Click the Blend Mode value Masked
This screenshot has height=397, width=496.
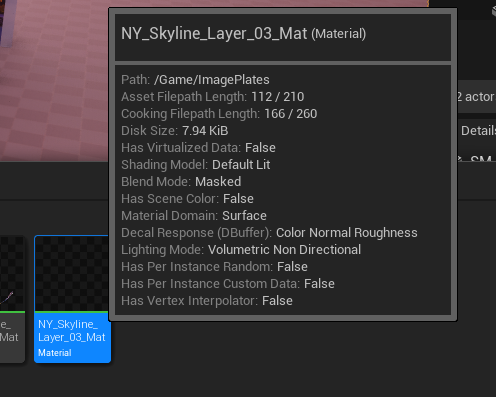click(x=218, y=182)
